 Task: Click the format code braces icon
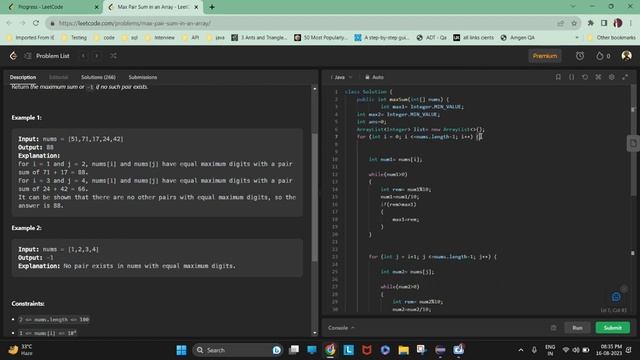click(571, 77)
